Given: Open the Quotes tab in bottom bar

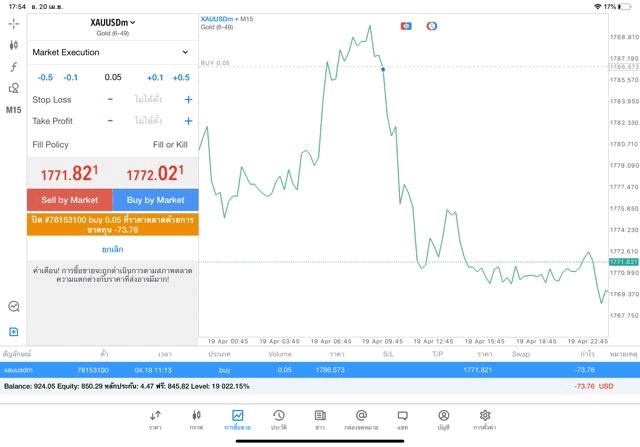Looking at the screenshot, I should point(155,420).
